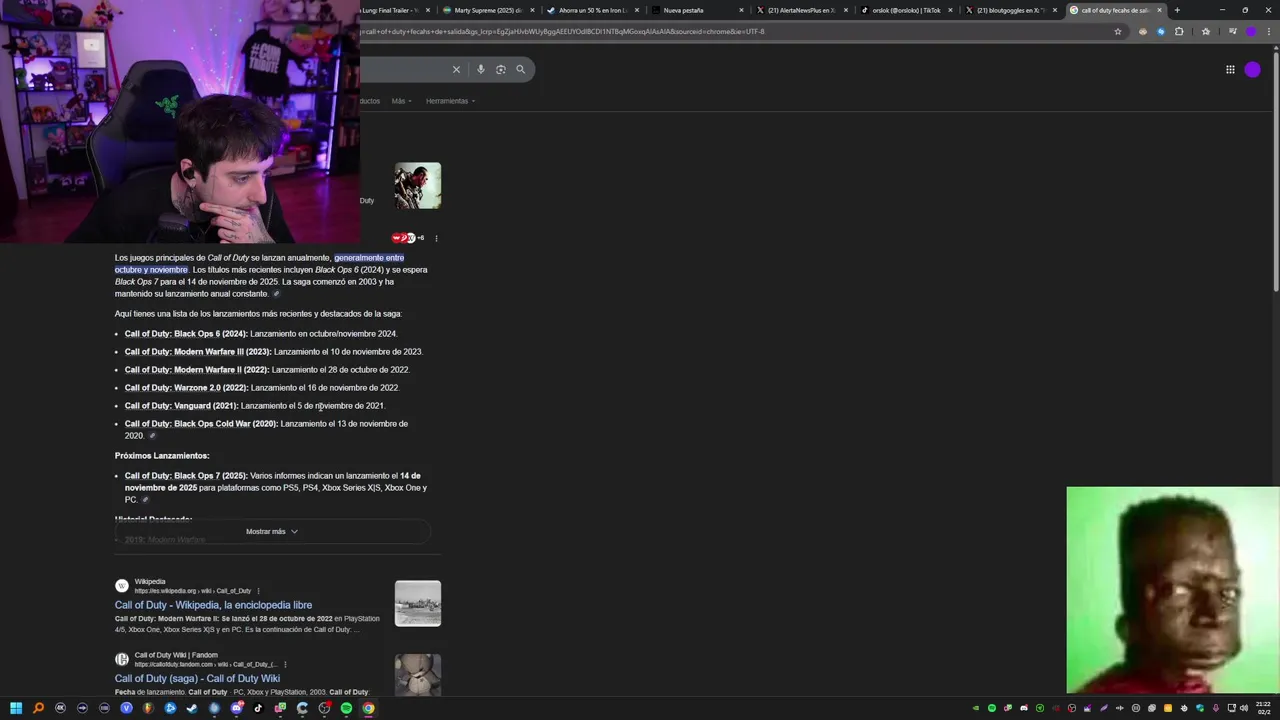Click source link icon after 2020 bullet
This screenshot has height=720, width=1280.
152,436
